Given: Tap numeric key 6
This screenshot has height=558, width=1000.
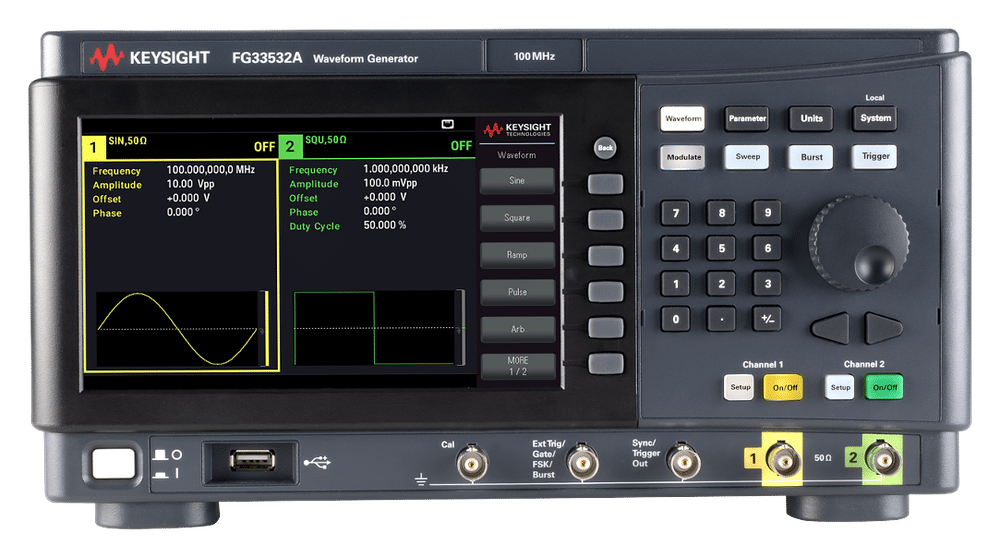Looking at the screenshot, I should coord(767,249).
